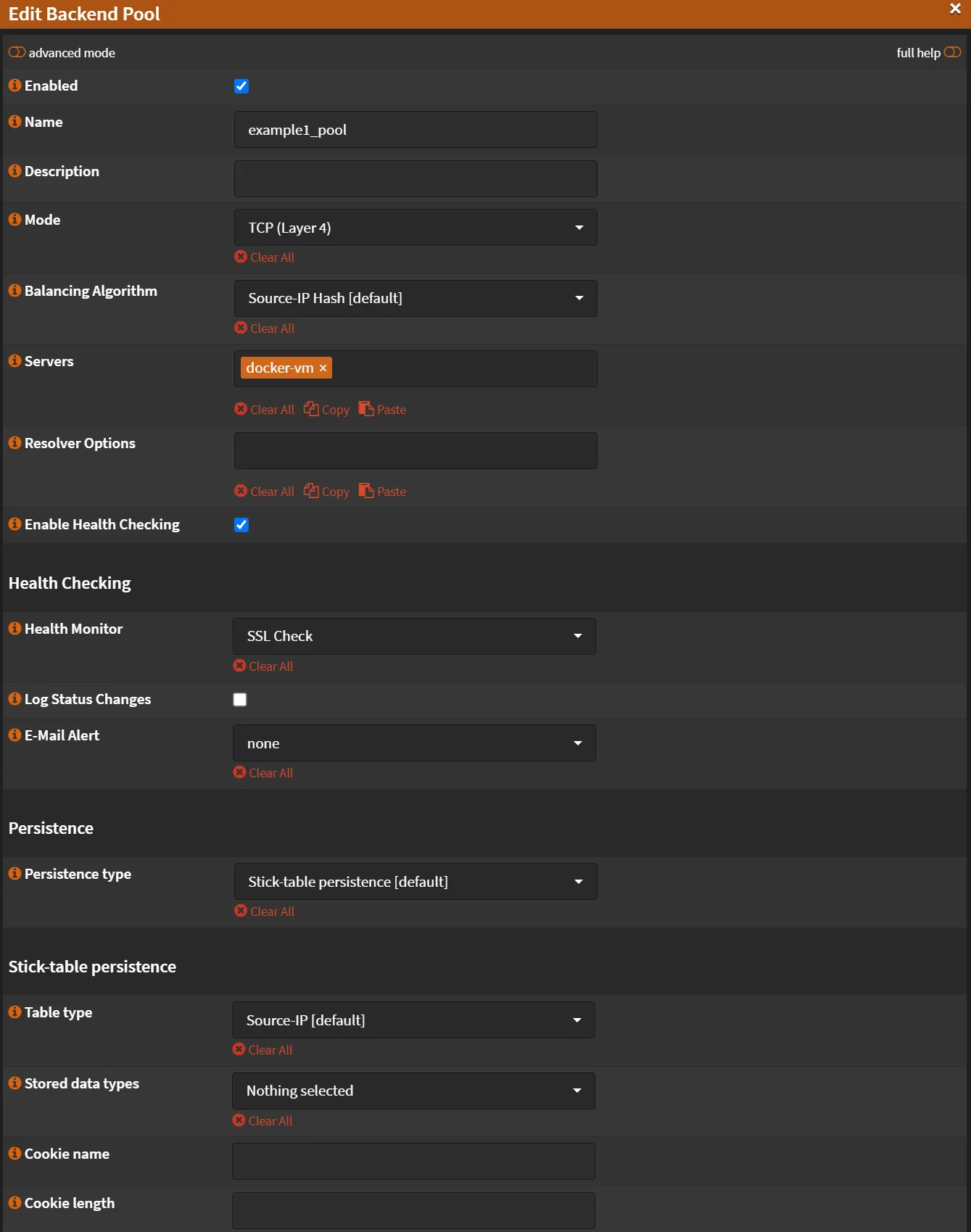971x1232 pixels.
Task: Open the Health Monitor SSL Check dropdown
Action: click(x=413, y=636)
